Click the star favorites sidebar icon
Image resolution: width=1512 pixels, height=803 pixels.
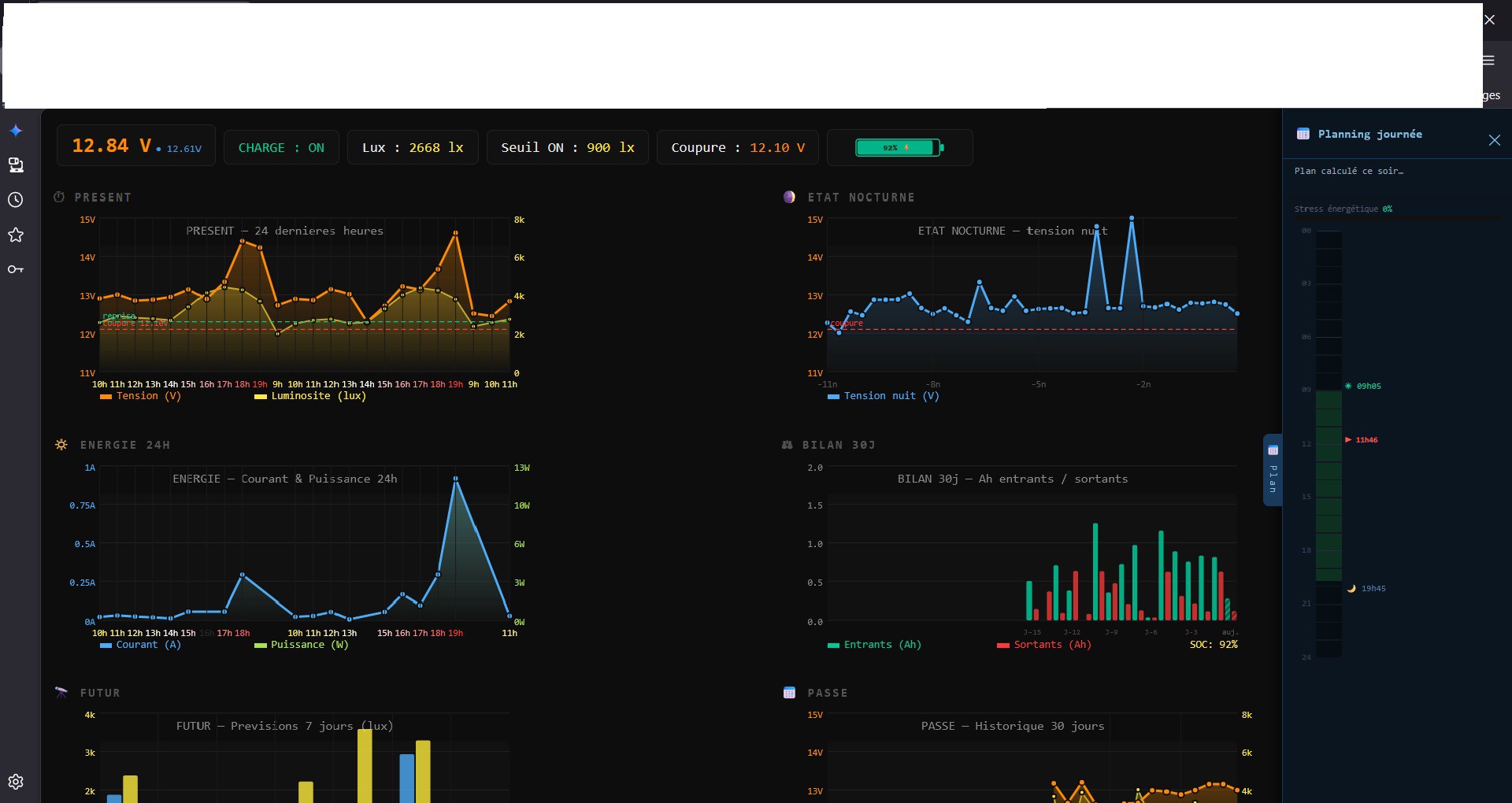click(x=16, y=235)
